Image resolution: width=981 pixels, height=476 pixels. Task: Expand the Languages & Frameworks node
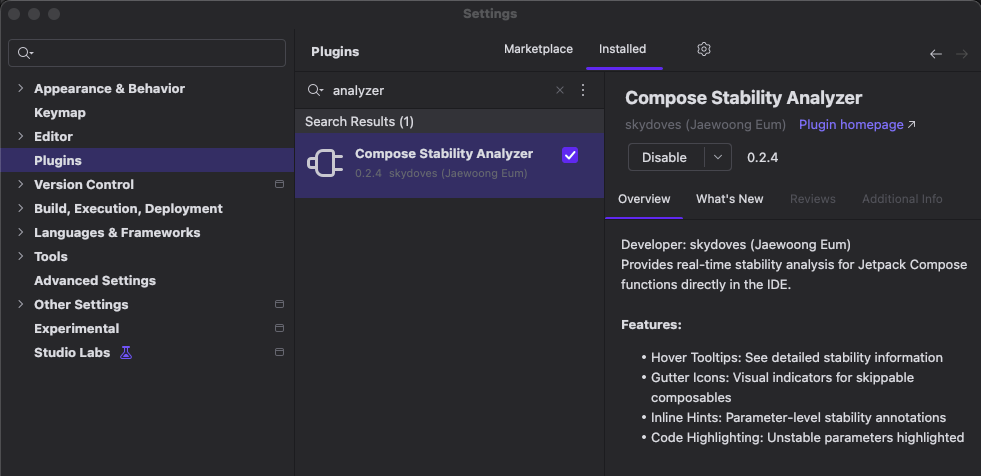coord(21,233)
